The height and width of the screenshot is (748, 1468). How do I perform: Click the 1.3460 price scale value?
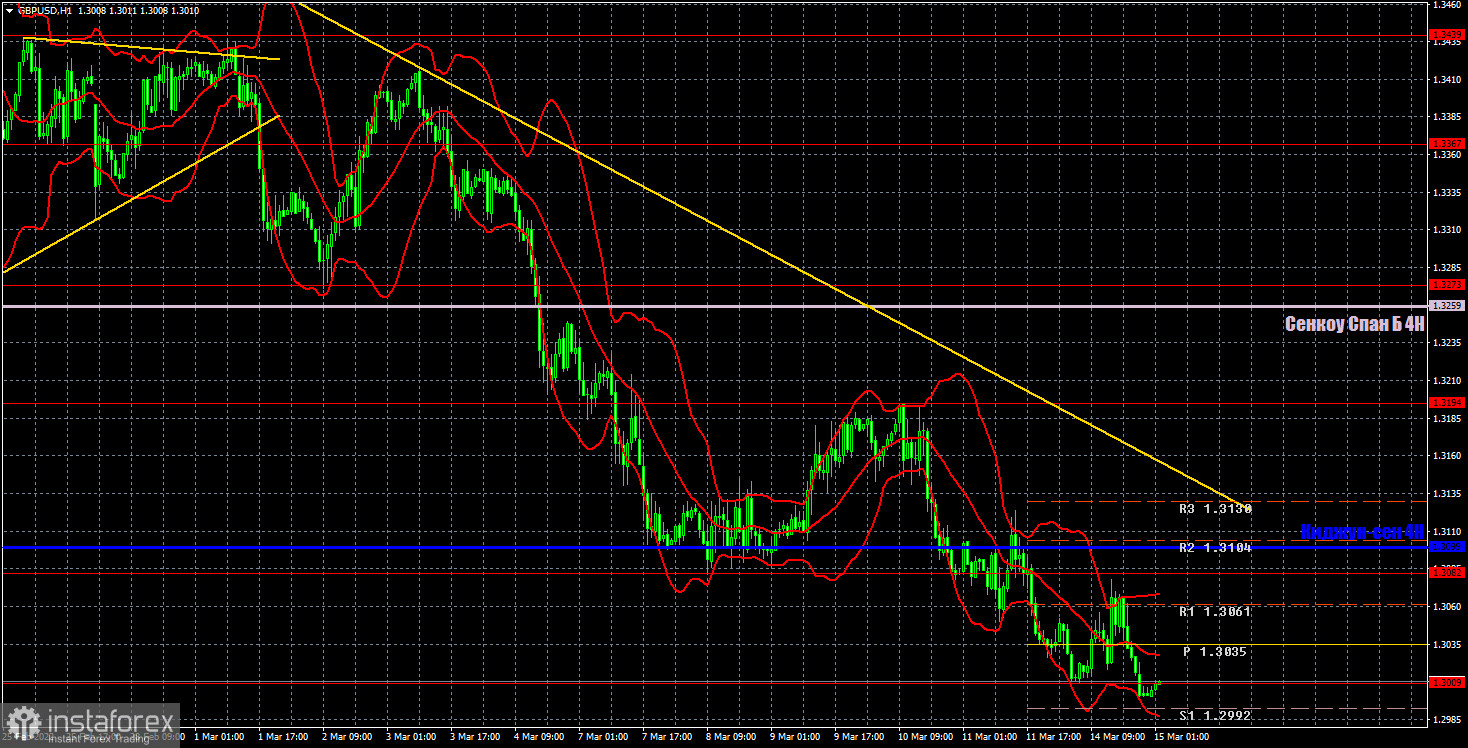coord(1448,5)
